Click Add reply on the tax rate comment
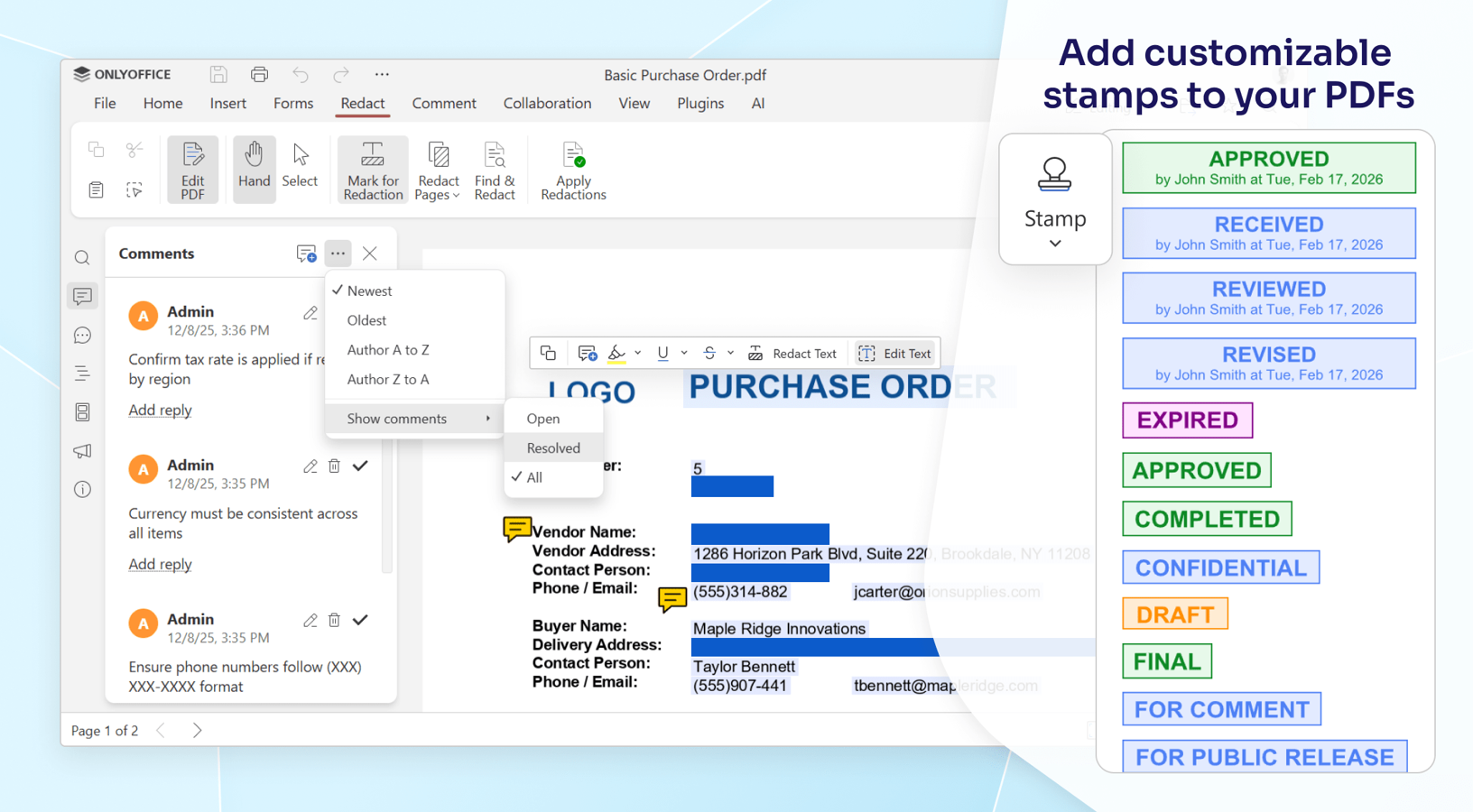The width and height of the screenshot is (1473, 812). tap(160, 410)
